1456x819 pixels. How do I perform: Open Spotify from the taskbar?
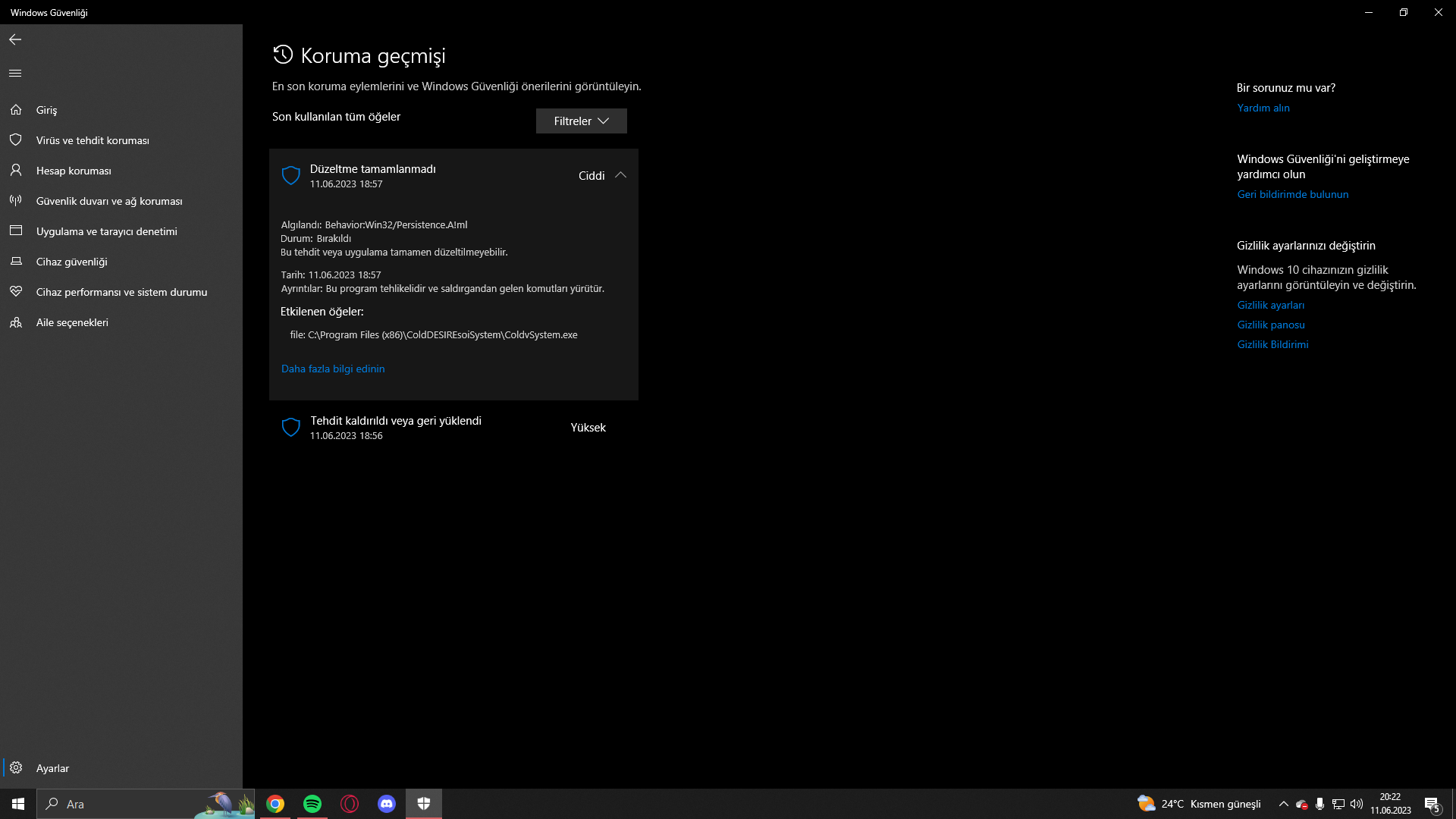point(312,804)
